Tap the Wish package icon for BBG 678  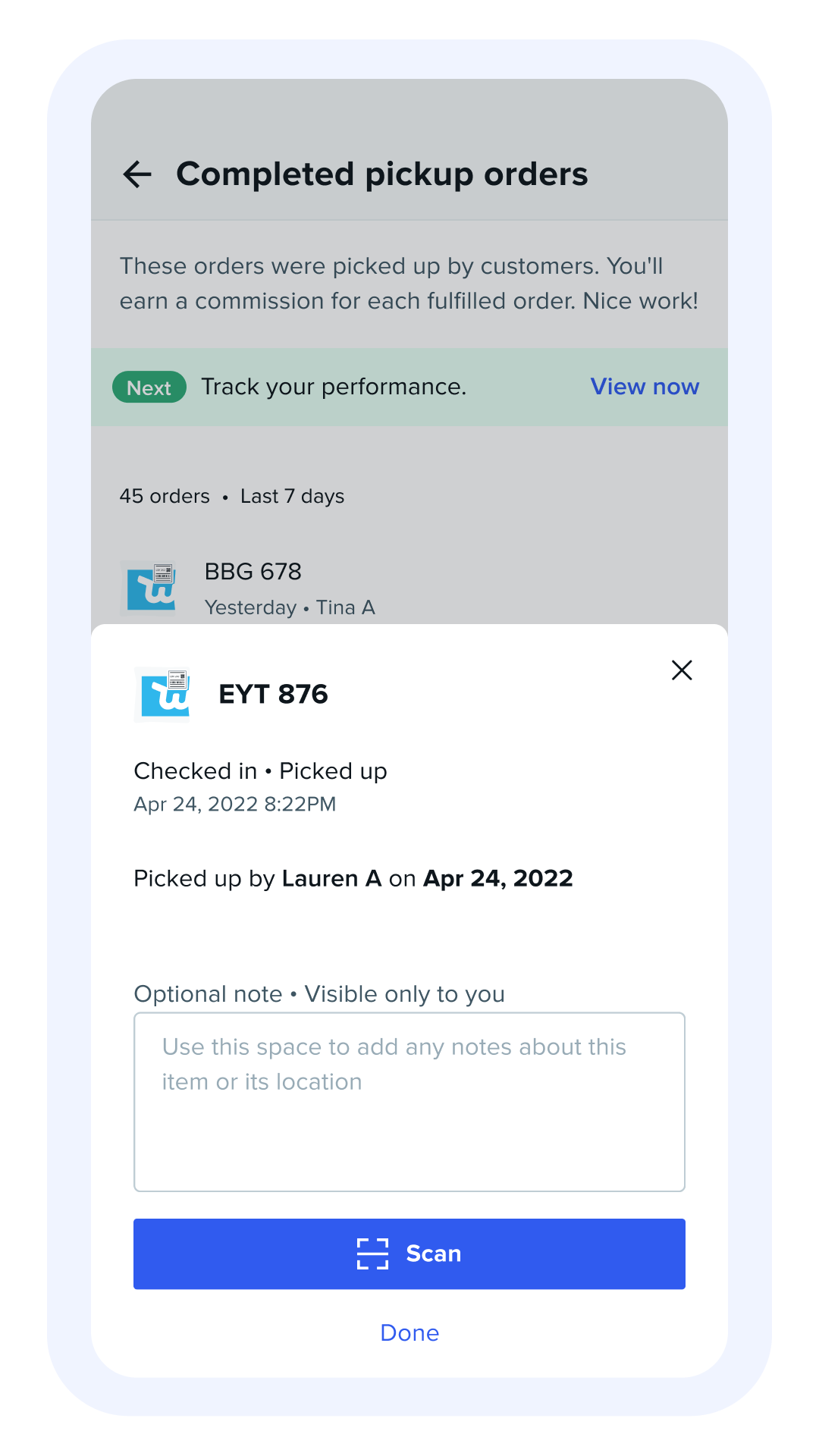[x=150, y=588]
